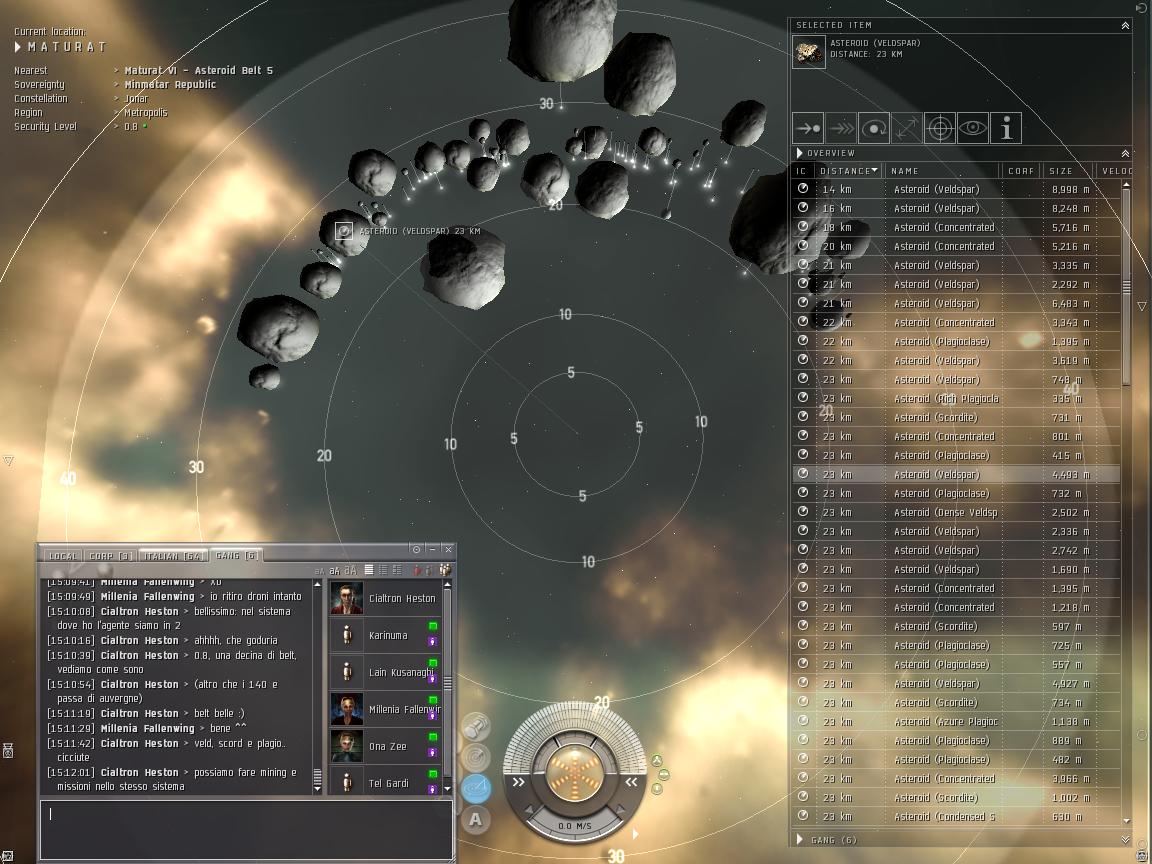Click the Minmatar Republic sovereignty link

click(x=170, y=84)
